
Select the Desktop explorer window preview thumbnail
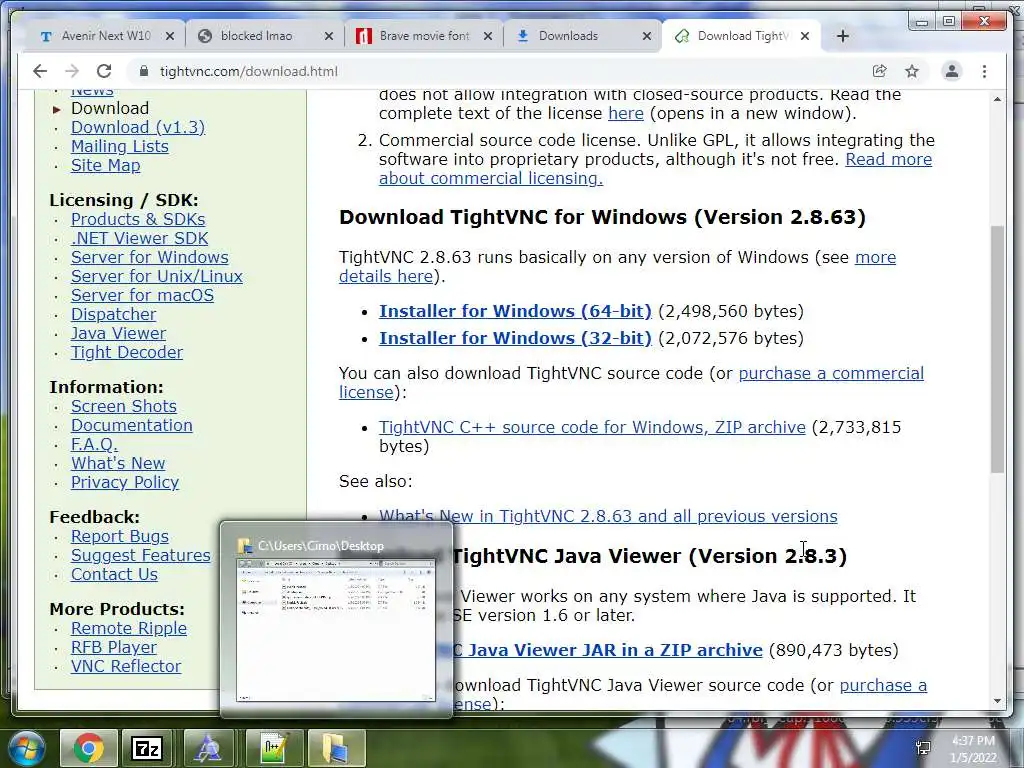(336, 619)
